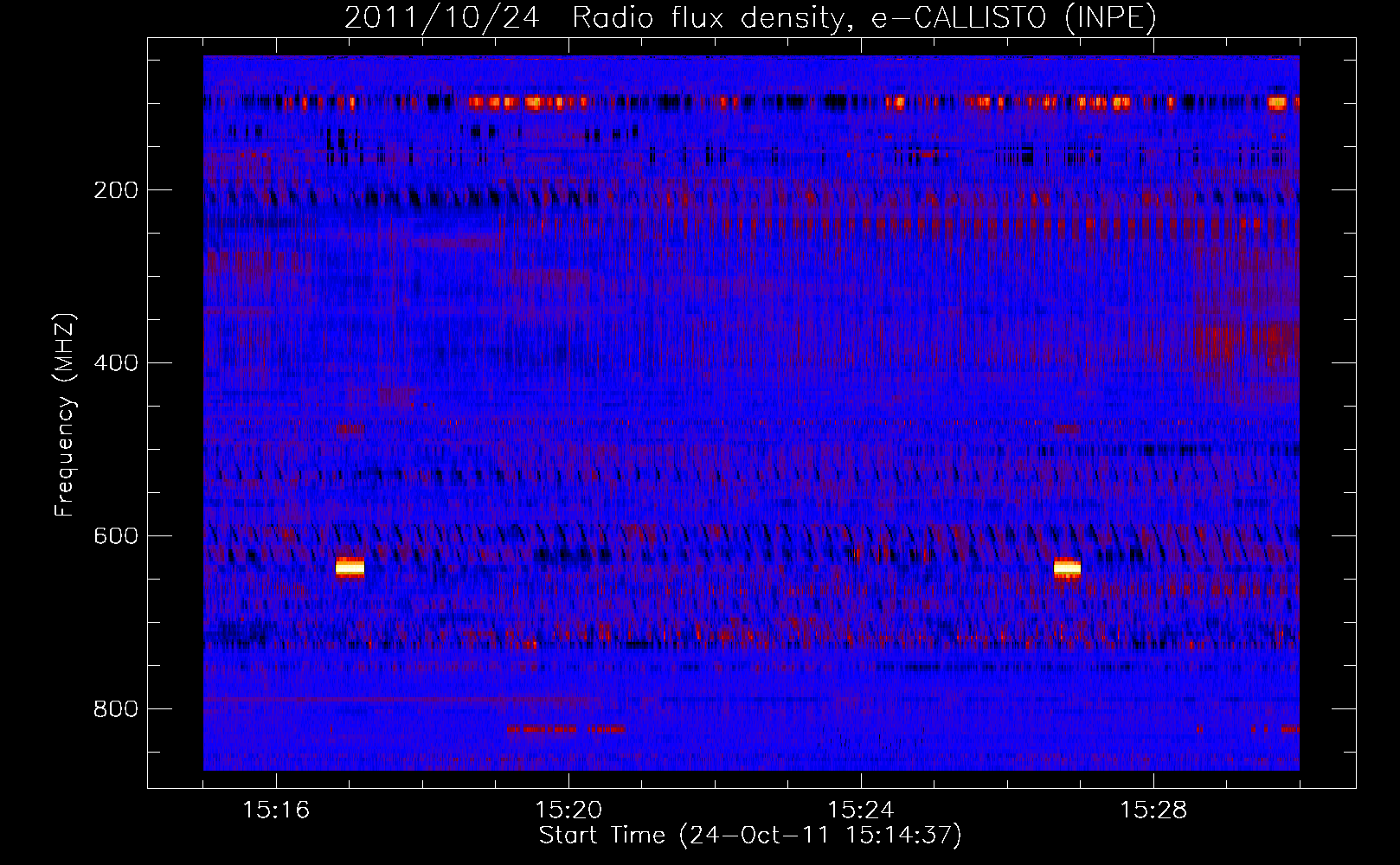Click the 15:24 time tick label
Viewport: 1400px width, 865px height.
click(861, 811)
